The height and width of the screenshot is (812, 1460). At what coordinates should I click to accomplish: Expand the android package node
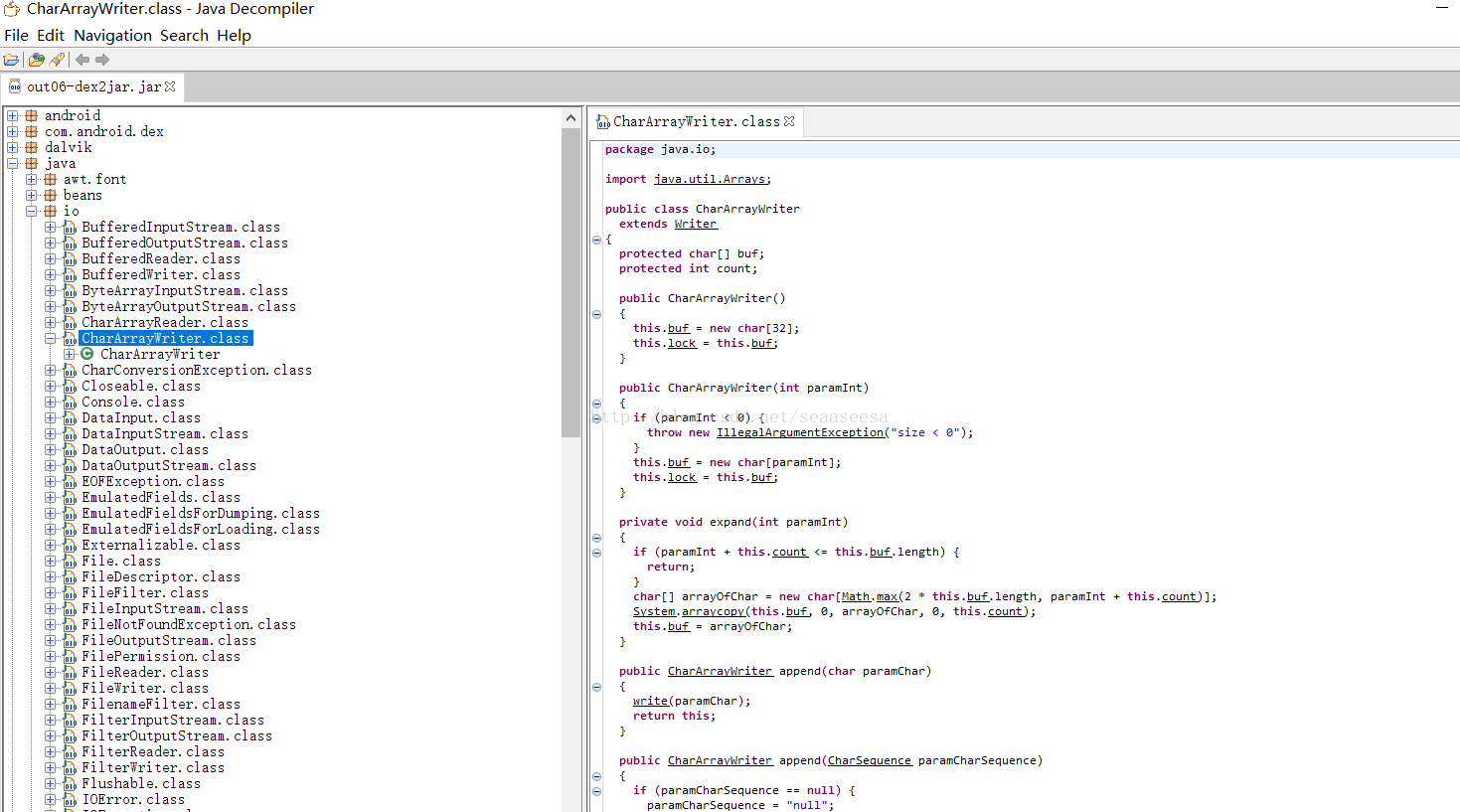click(13, 115)
